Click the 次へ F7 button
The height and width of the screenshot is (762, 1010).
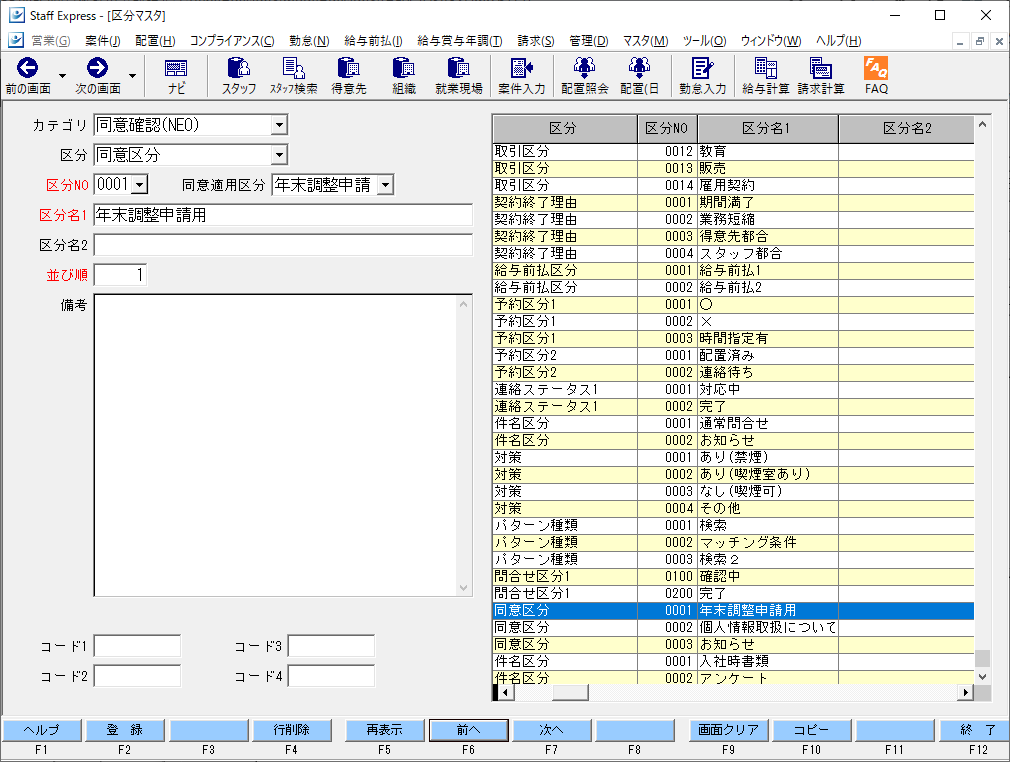click(x=551, y=730)
